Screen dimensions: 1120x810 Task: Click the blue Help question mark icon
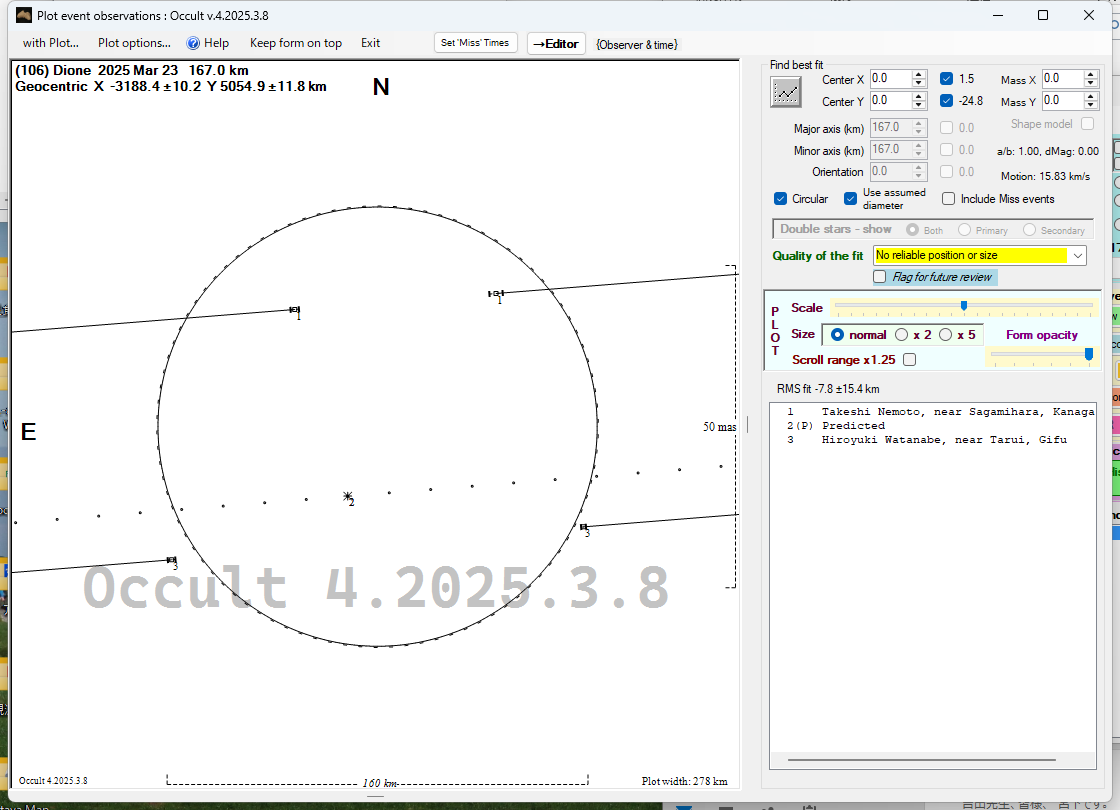pos(193,43)
